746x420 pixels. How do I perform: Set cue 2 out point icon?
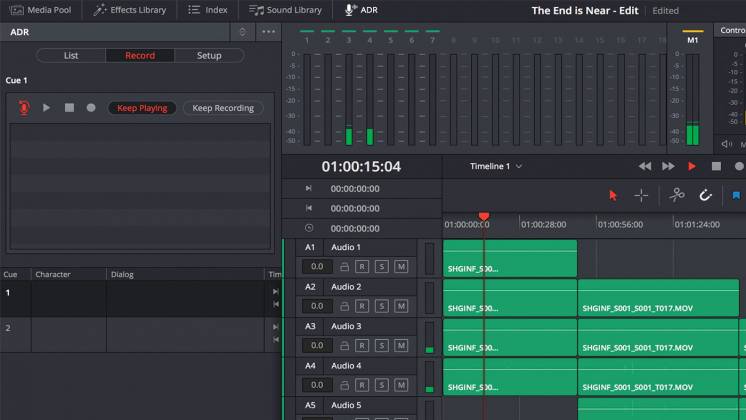(x=275, y=339)
